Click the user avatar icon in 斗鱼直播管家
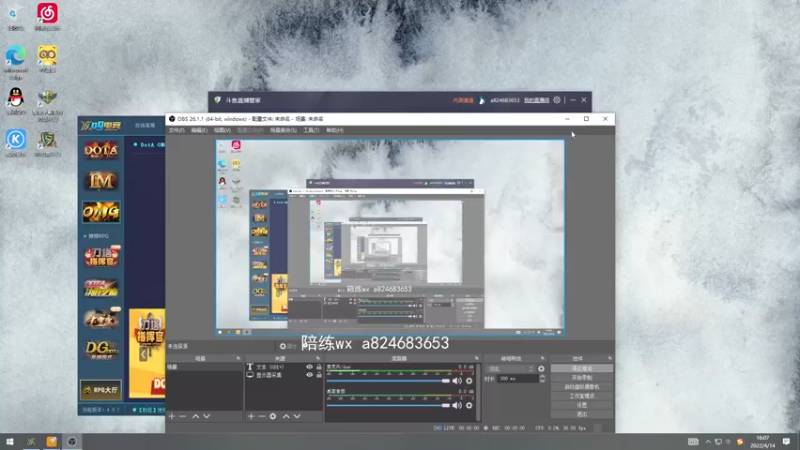 point(482,101)
